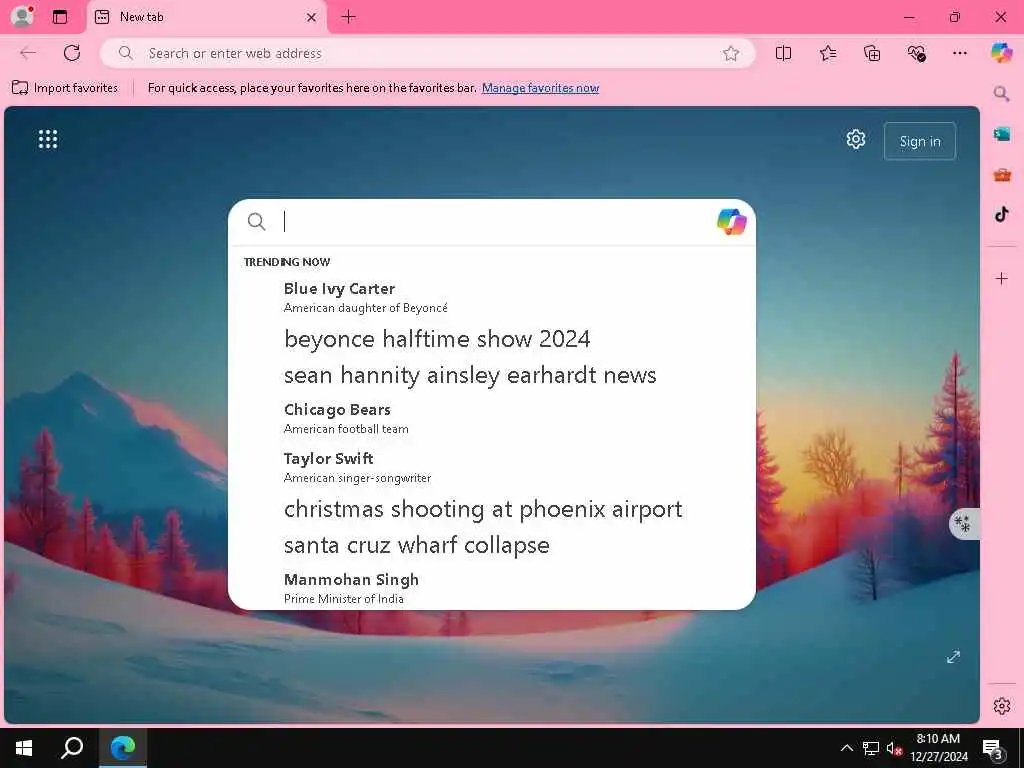This screenshot has height=768, width=1024.
Task: Select the New tab tab
Action: tap(206, 17)
